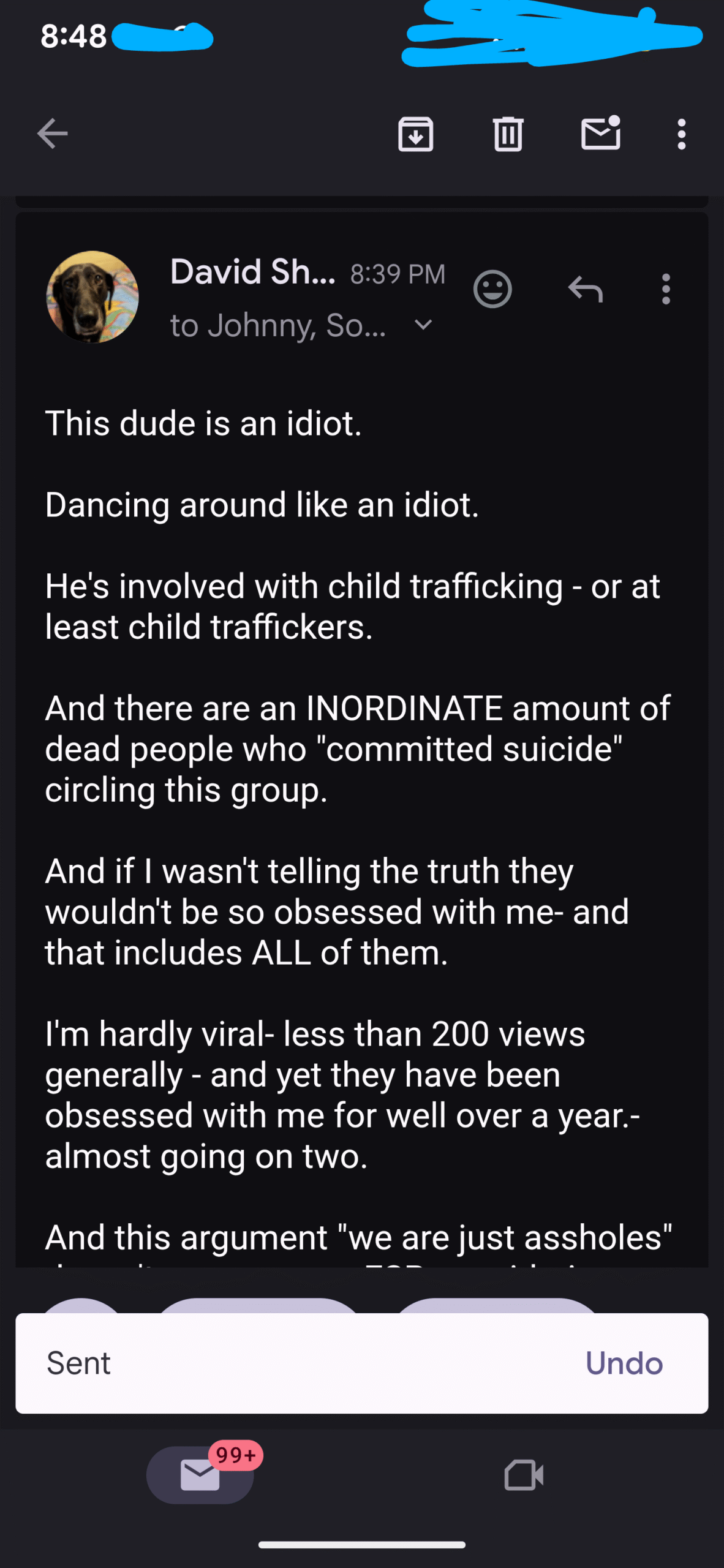The height and width of the screenshot is (1568, 724).
Task: Delete the email with the trash icon
Action: pos(508,134)
